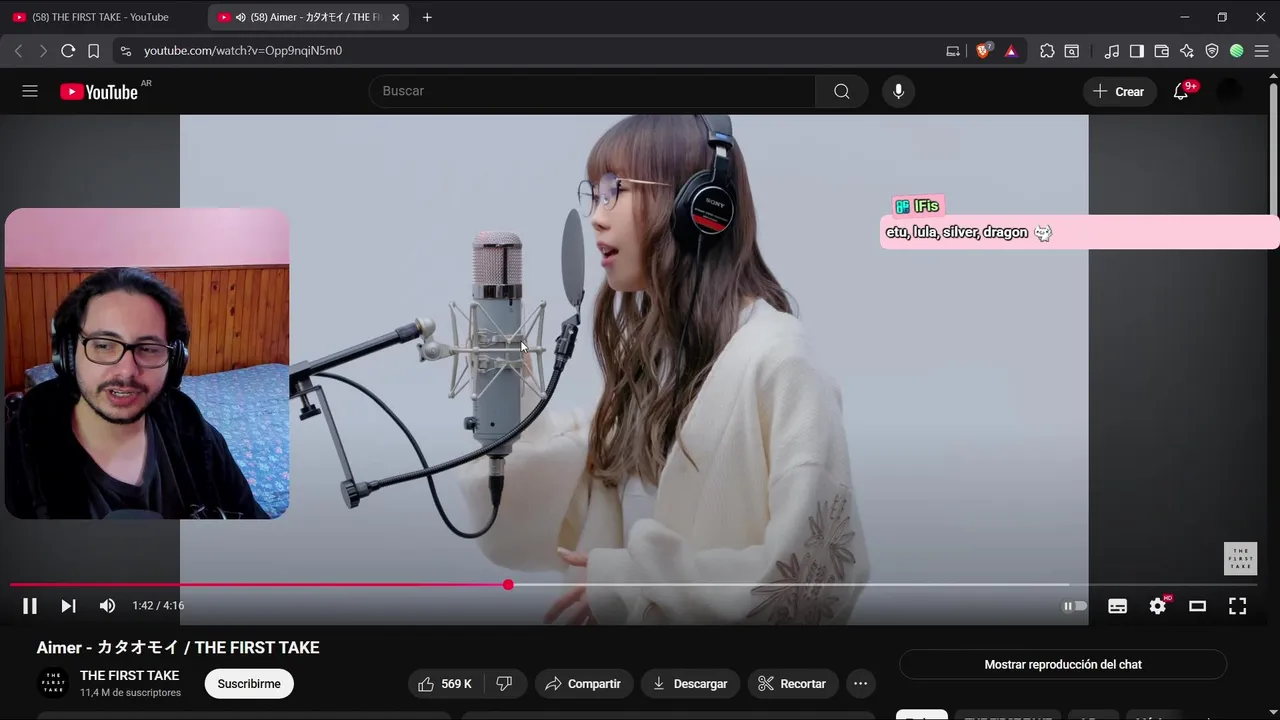Open the player settings gear

click(1158, 606)
